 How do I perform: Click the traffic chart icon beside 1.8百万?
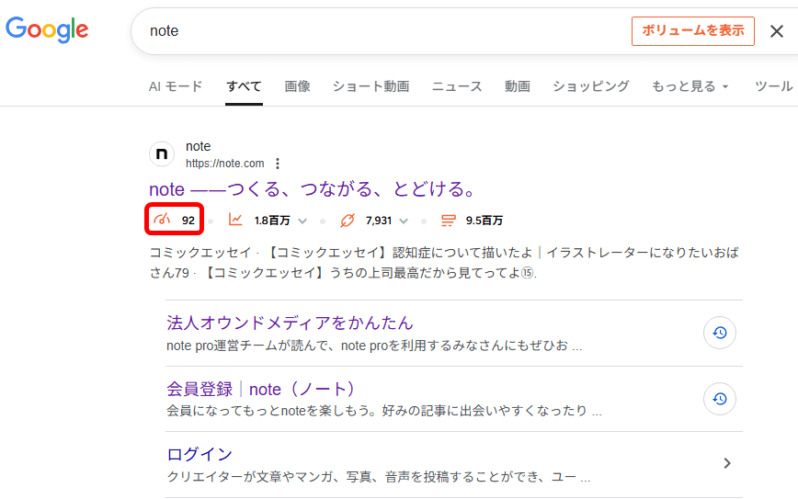[236, 220]
